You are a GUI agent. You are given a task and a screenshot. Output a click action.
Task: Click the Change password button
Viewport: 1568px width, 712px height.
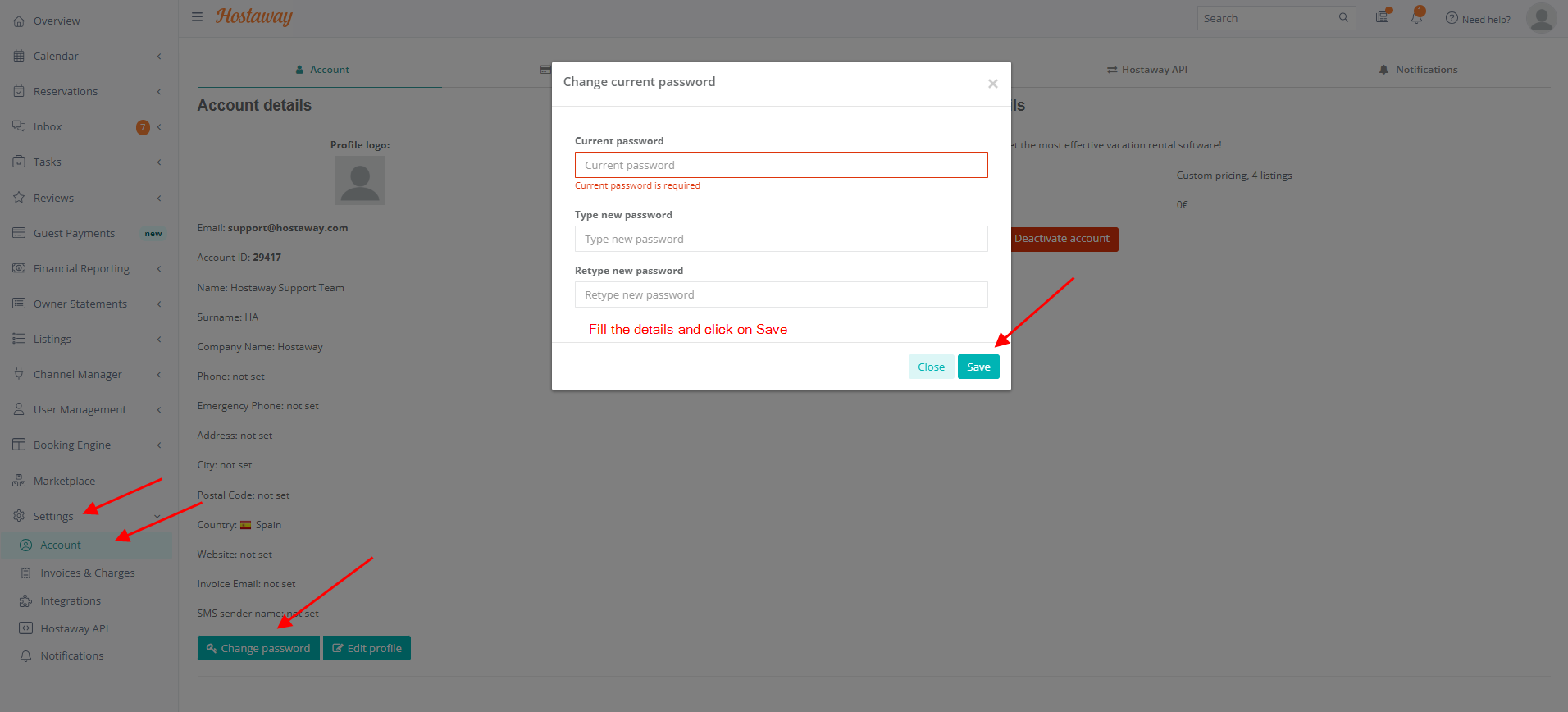258,648
